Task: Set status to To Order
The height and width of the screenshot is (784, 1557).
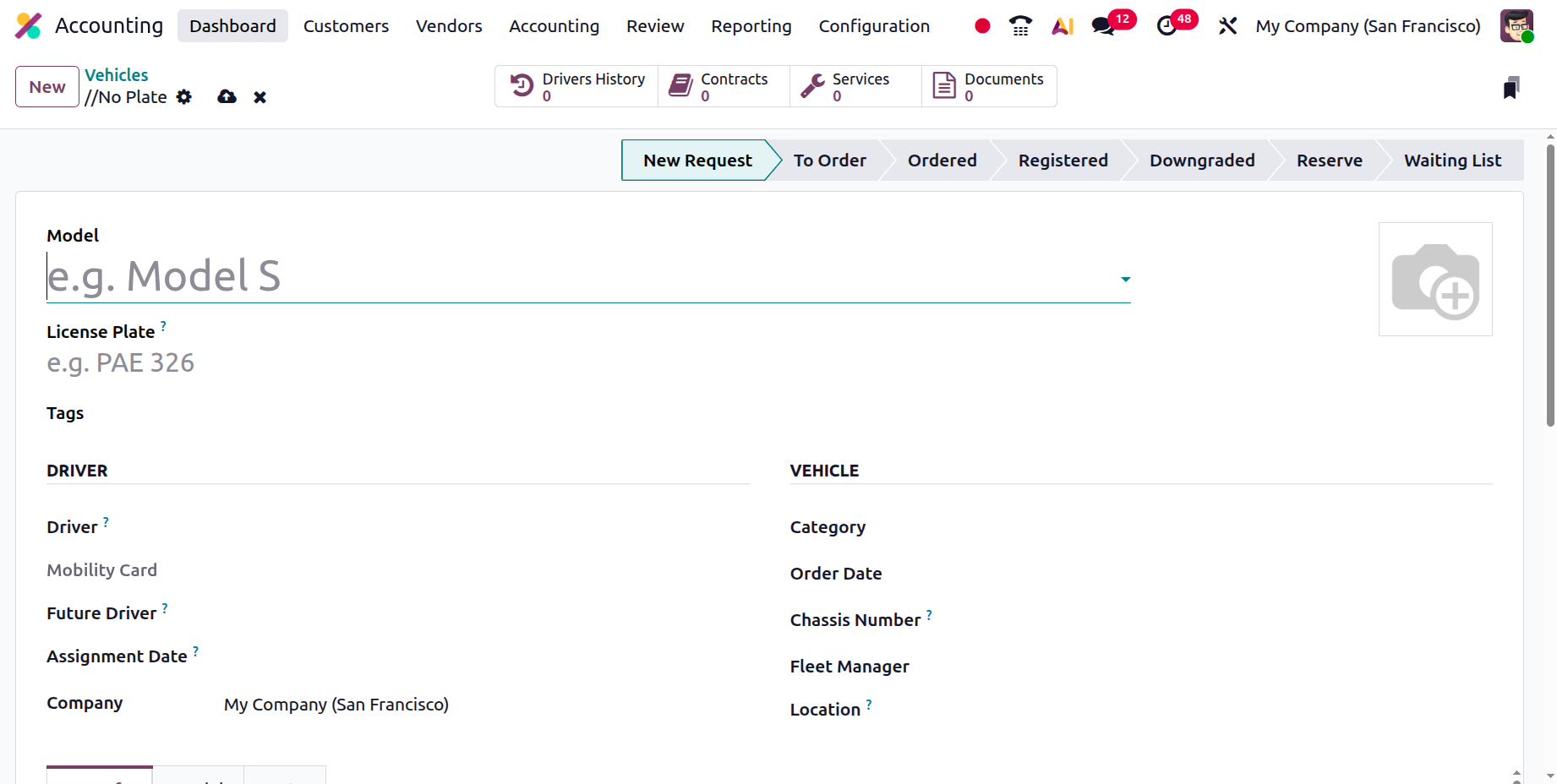Action: coord(829,161)
